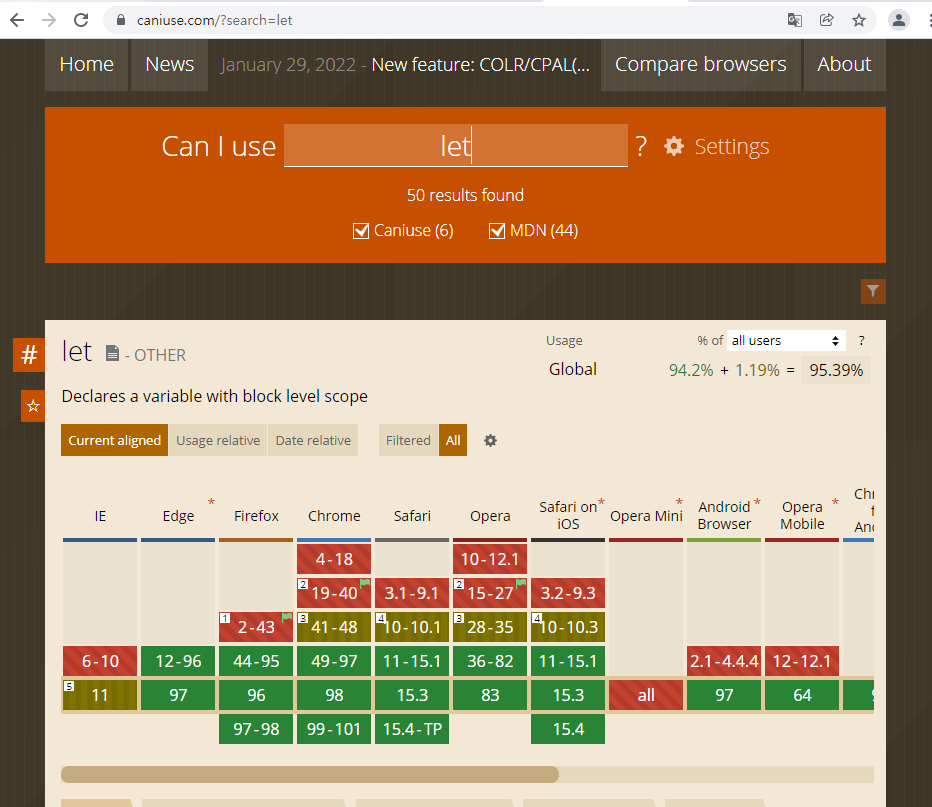Screen dimensions: 932x807
Task: Click the Edge 97 current version cell
Action: coord(178,695)
